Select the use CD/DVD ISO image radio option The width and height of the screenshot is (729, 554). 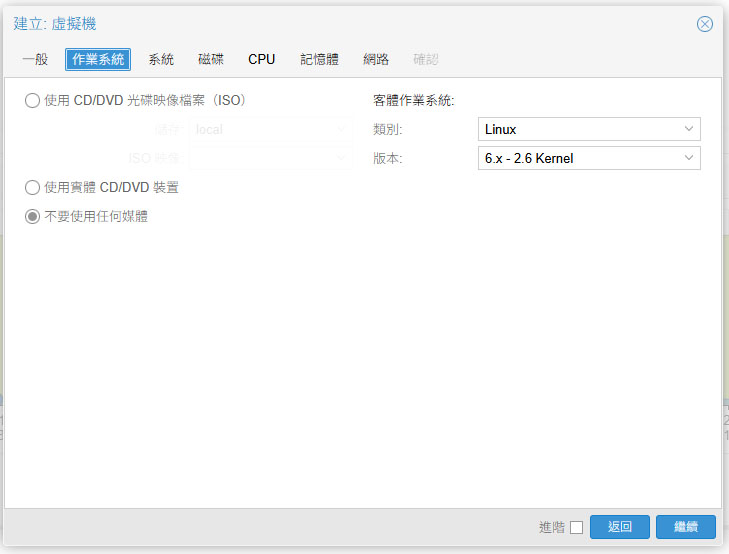33,100
